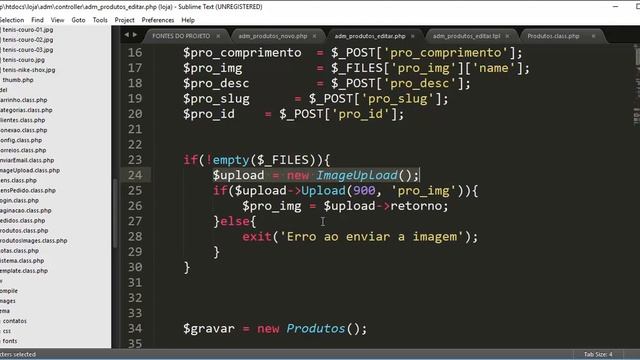Open categorias.class.php in sidebar
This screenshot has height=360, width=640.
click(x=26, y=110)
